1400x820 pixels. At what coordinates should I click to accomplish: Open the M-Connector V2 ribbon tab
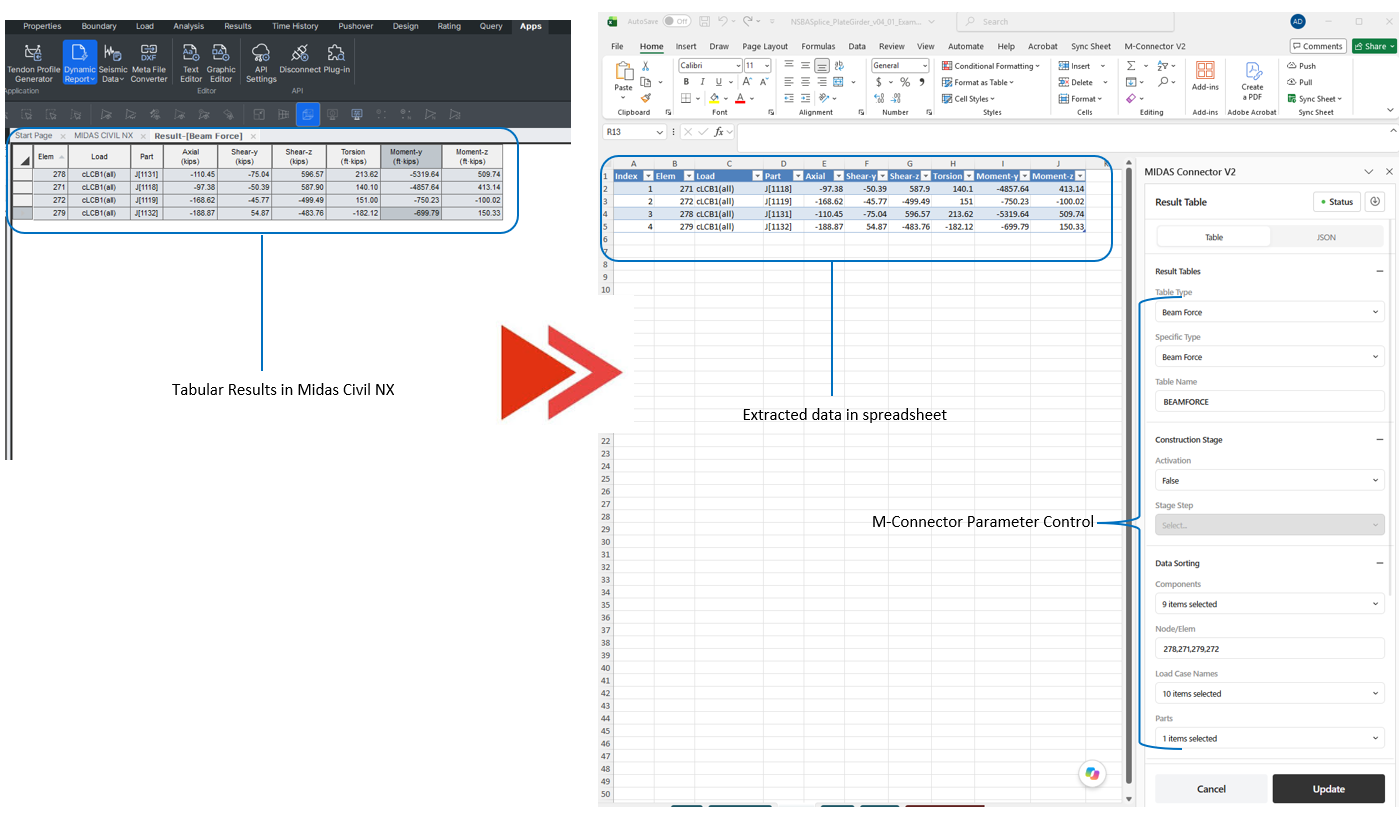click(1155, 46)
